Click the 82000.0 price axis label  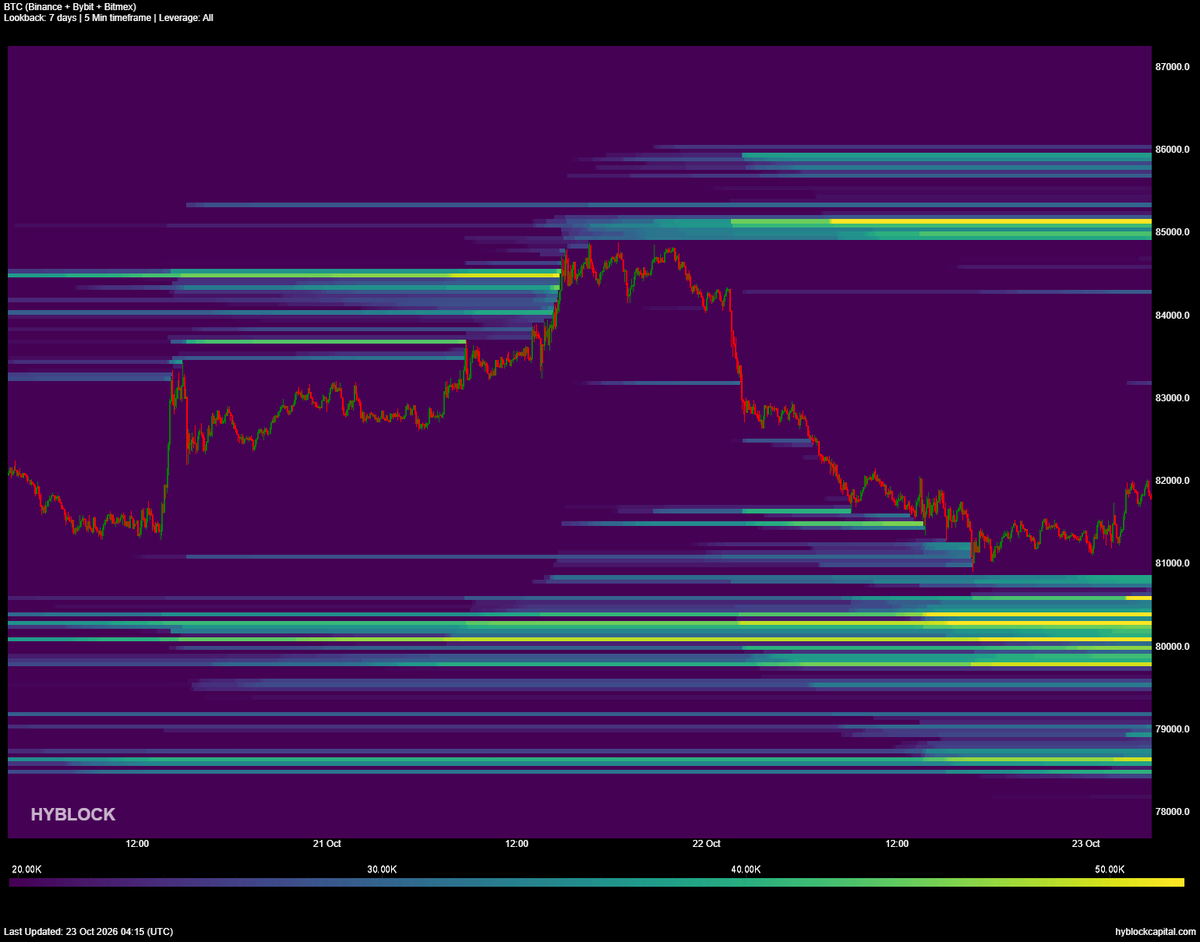[1173, 481]
